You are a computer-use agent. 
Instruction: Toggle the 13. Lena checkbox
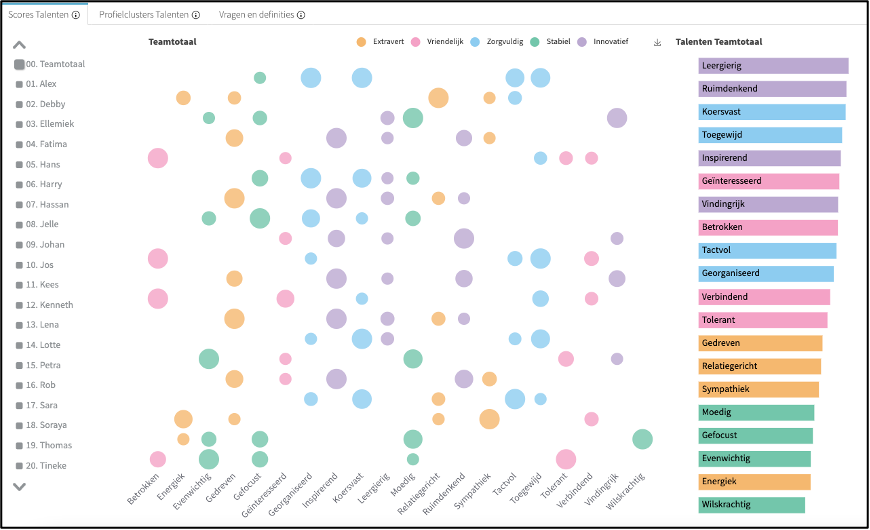pyautogui.click(x=19, y=325)
